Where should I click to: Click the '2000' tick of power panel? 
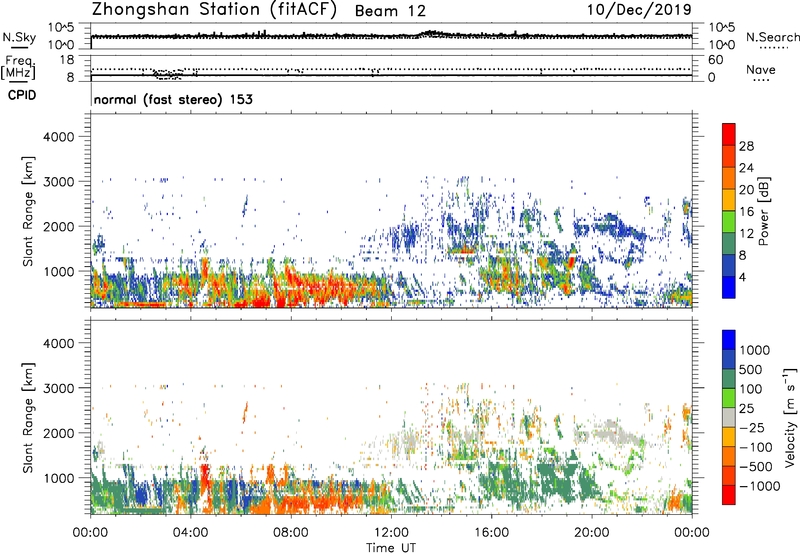click(x=58, y=226)
